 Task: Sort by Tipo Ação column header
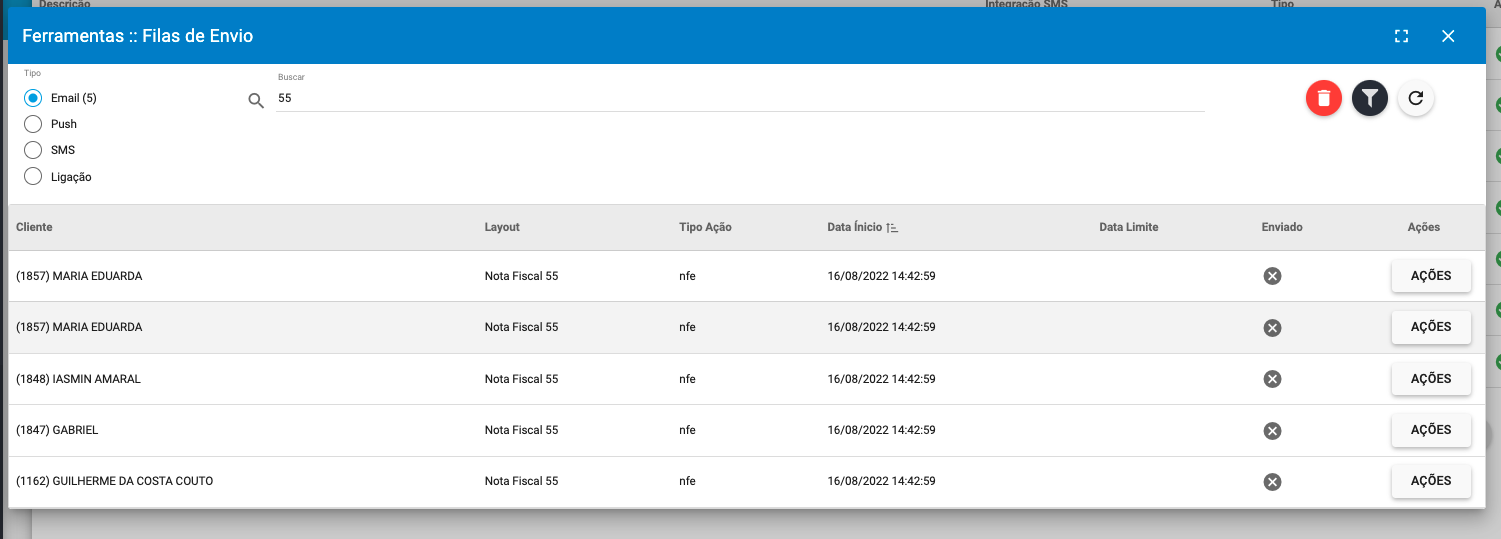pos(705,227)
